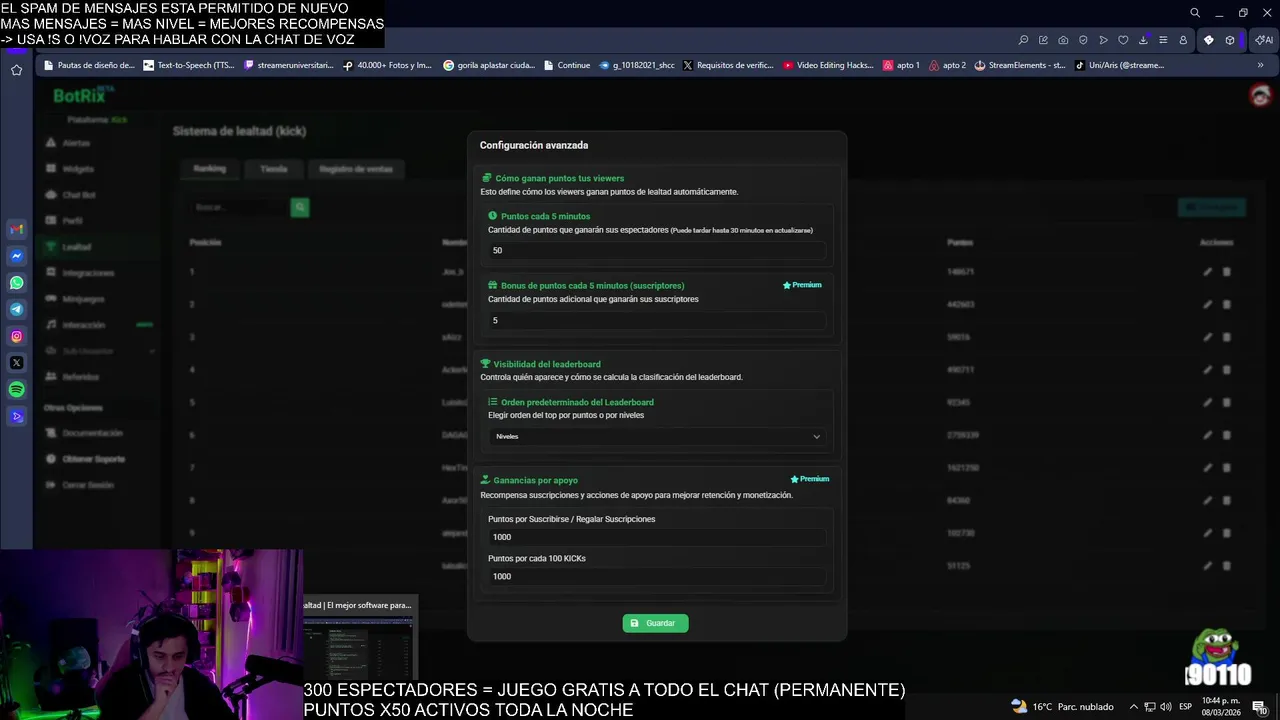The width and height of the screenshot is (1280, 720).
Task: Click the browser shield privacy icon
Action: [x=1083, y=40]
